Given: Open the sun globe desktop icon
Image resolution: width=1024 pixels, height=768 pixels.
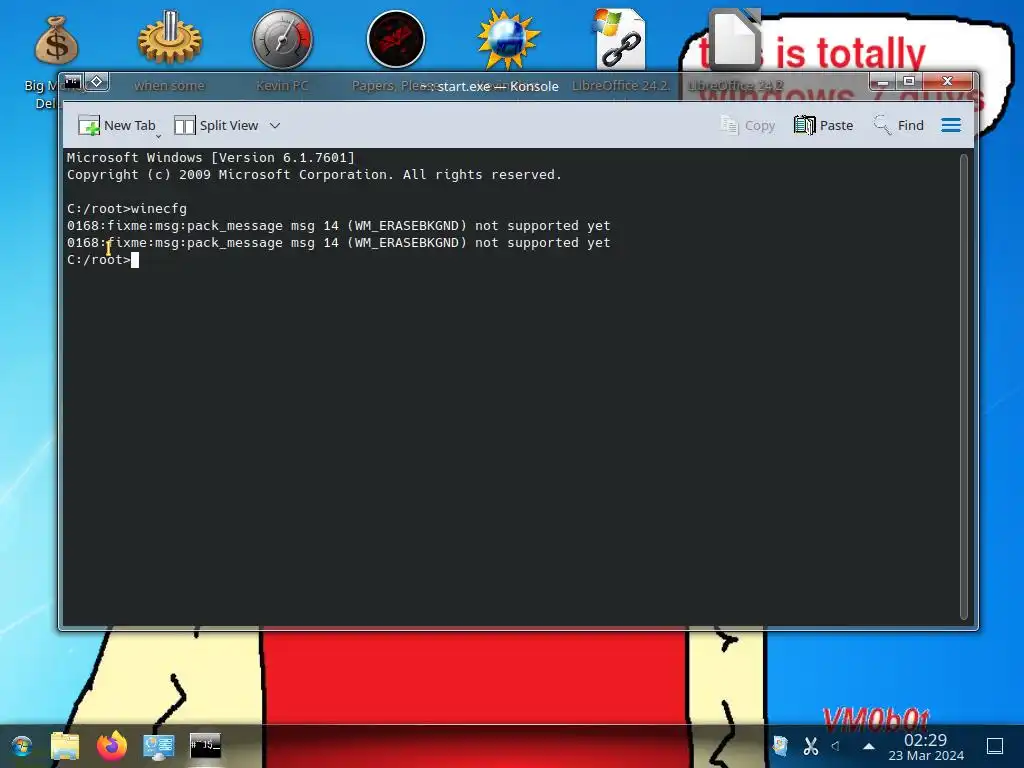Looking at the screenshot, I should (508, 39).
